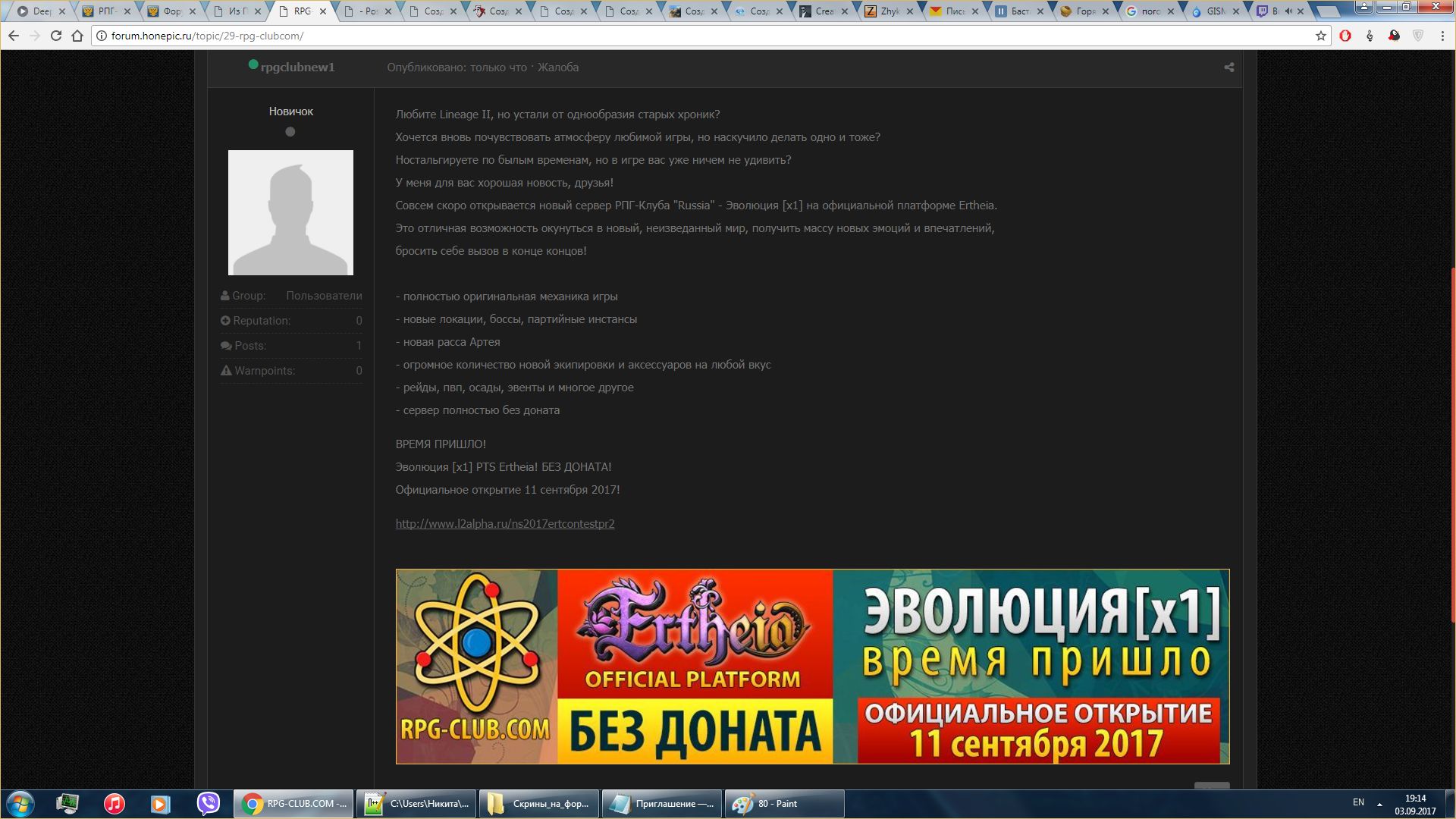Click the site info icon in address bar
Image resolution: width=1456 pixels, height=819 pixels.
tap(102, 36)
